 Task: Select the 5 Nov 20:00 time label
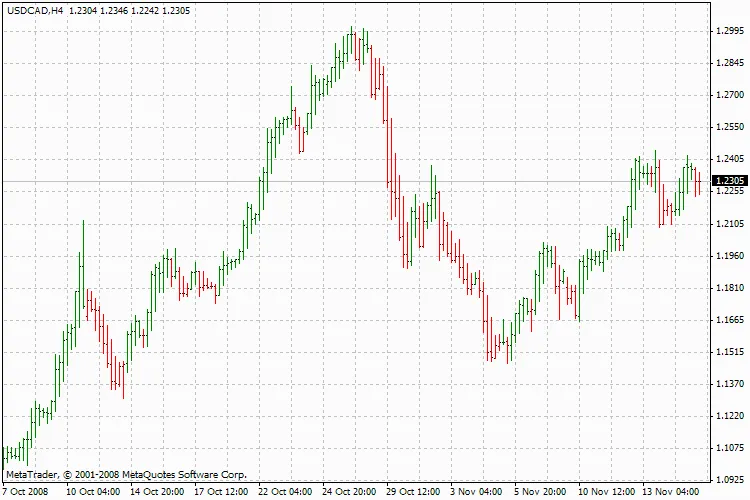(x=541, y=492)
